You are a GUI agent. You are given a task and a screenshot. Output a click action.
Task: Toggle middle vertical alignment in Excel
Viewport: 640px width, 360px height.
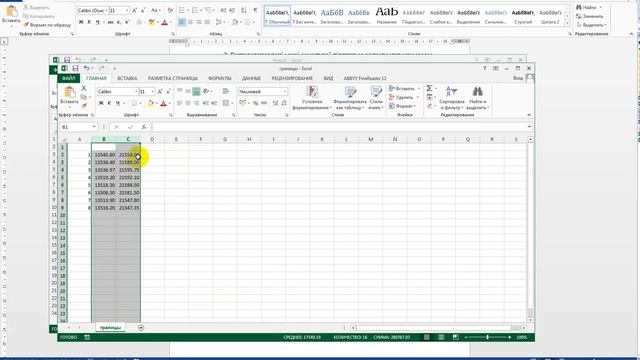coord(188,91)
